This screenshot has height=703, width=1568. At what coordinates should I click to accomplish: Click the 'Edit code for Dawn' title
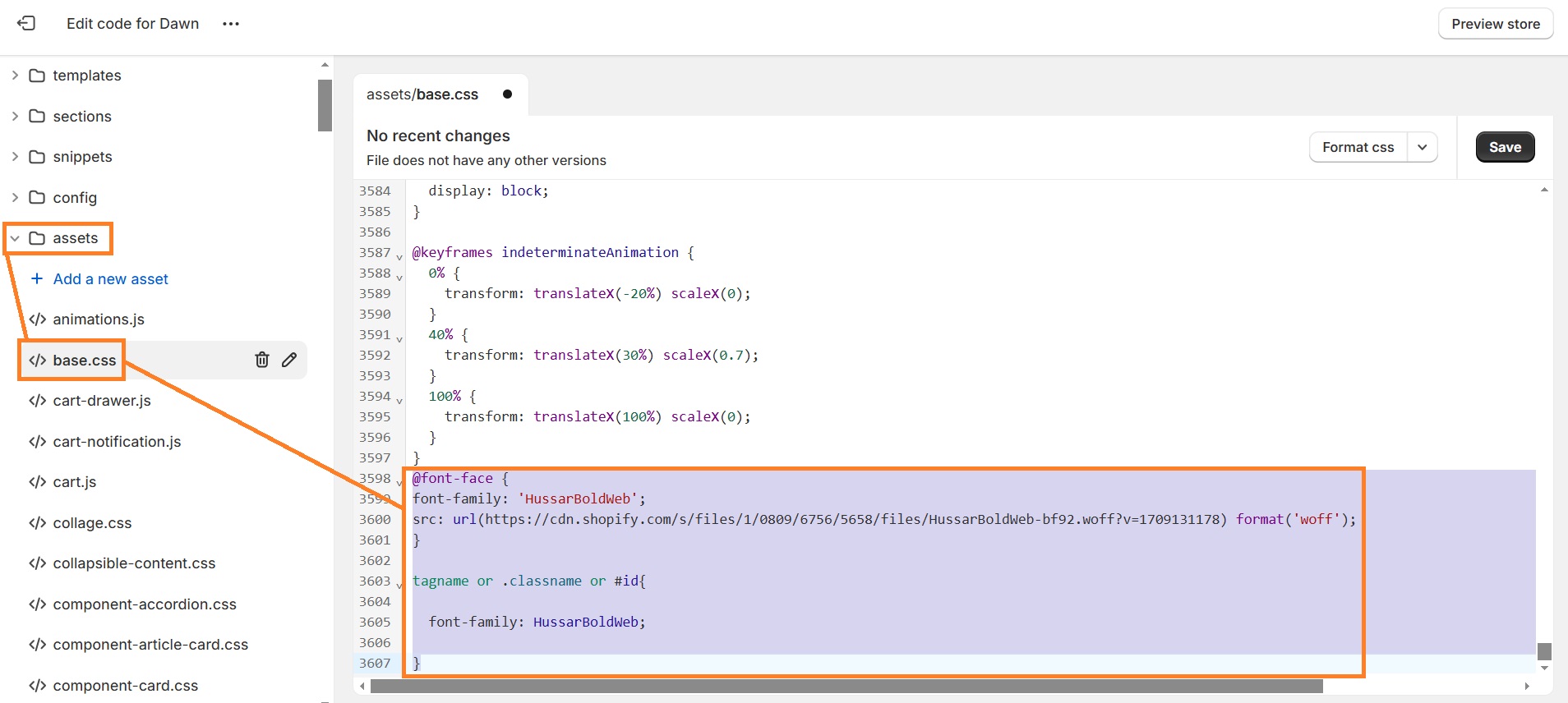133,24
